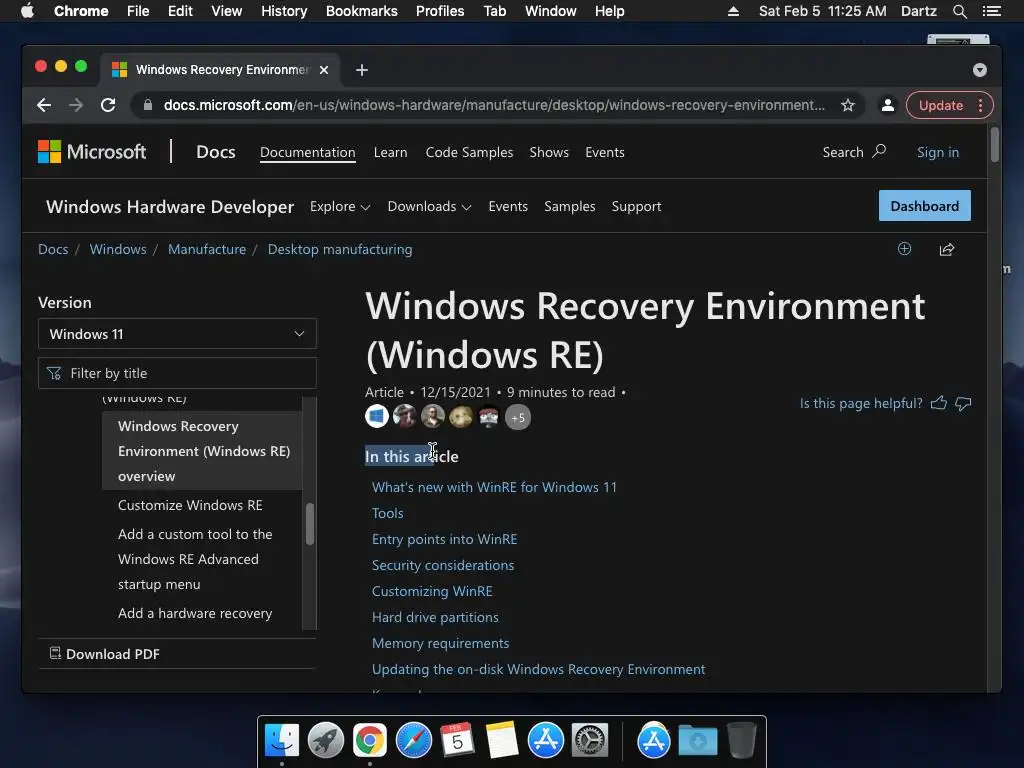Jump to Customizing WinRE
This screenshot has height=768, width=1024.
(432, 592)
